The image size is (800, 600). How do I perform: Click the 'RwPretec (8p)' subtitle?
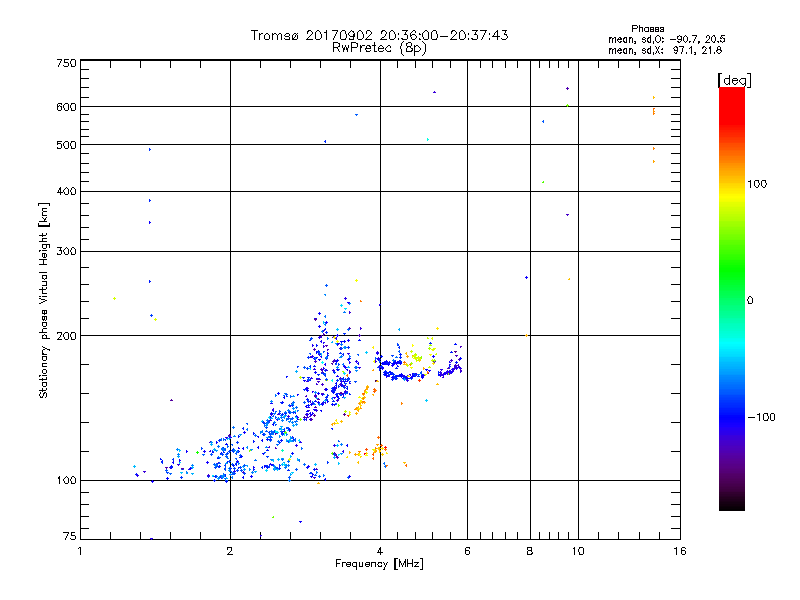379,48
